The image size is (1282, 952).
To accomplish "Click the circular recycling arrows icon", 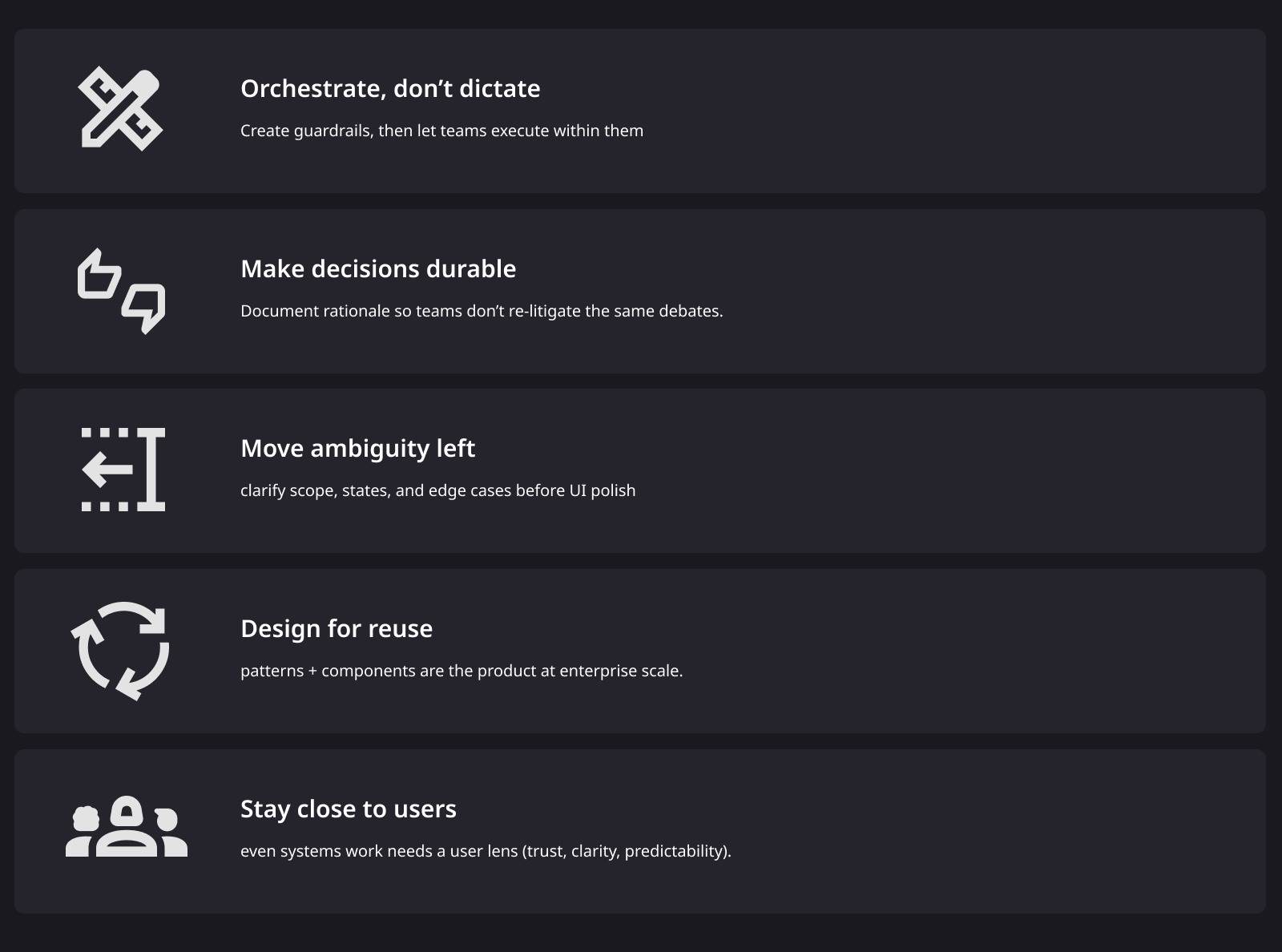I will pos(120,650).
